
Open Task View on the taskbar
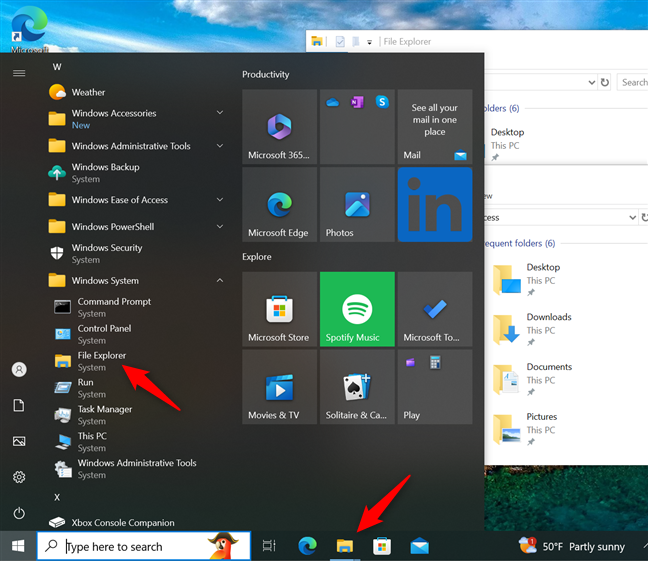(269, 546)
